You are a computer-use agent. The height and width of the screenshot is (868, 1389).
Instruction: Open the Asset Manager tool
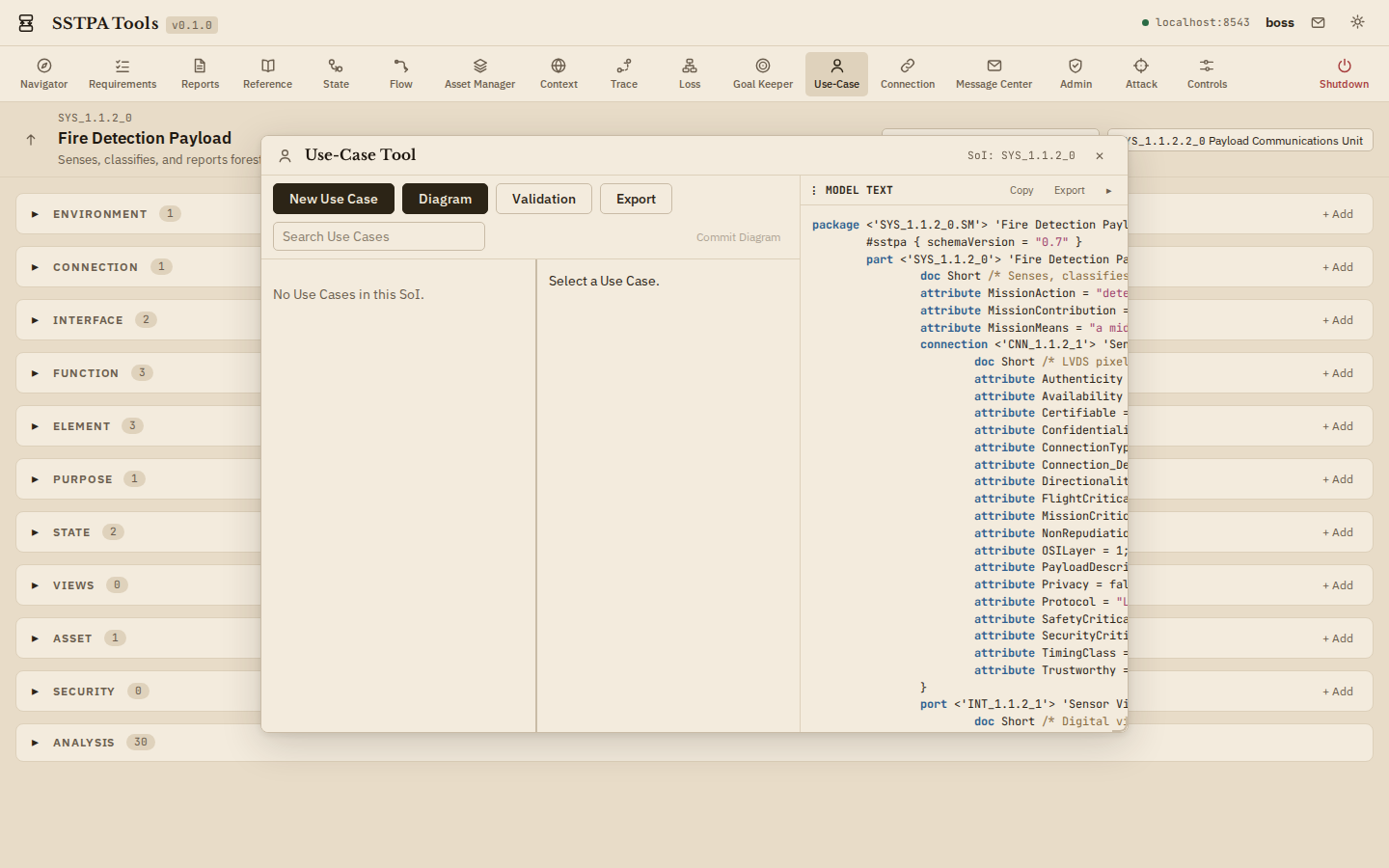pos(479,74)
